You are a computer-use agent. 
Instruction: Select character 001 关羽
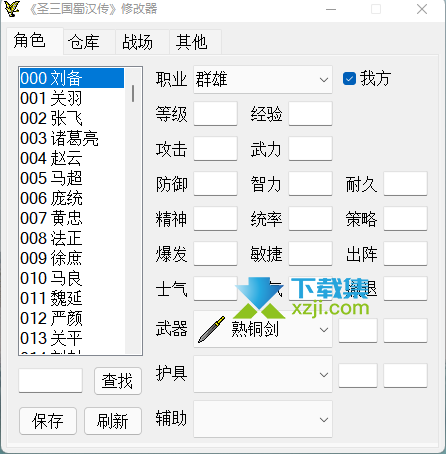pos(72,98)
